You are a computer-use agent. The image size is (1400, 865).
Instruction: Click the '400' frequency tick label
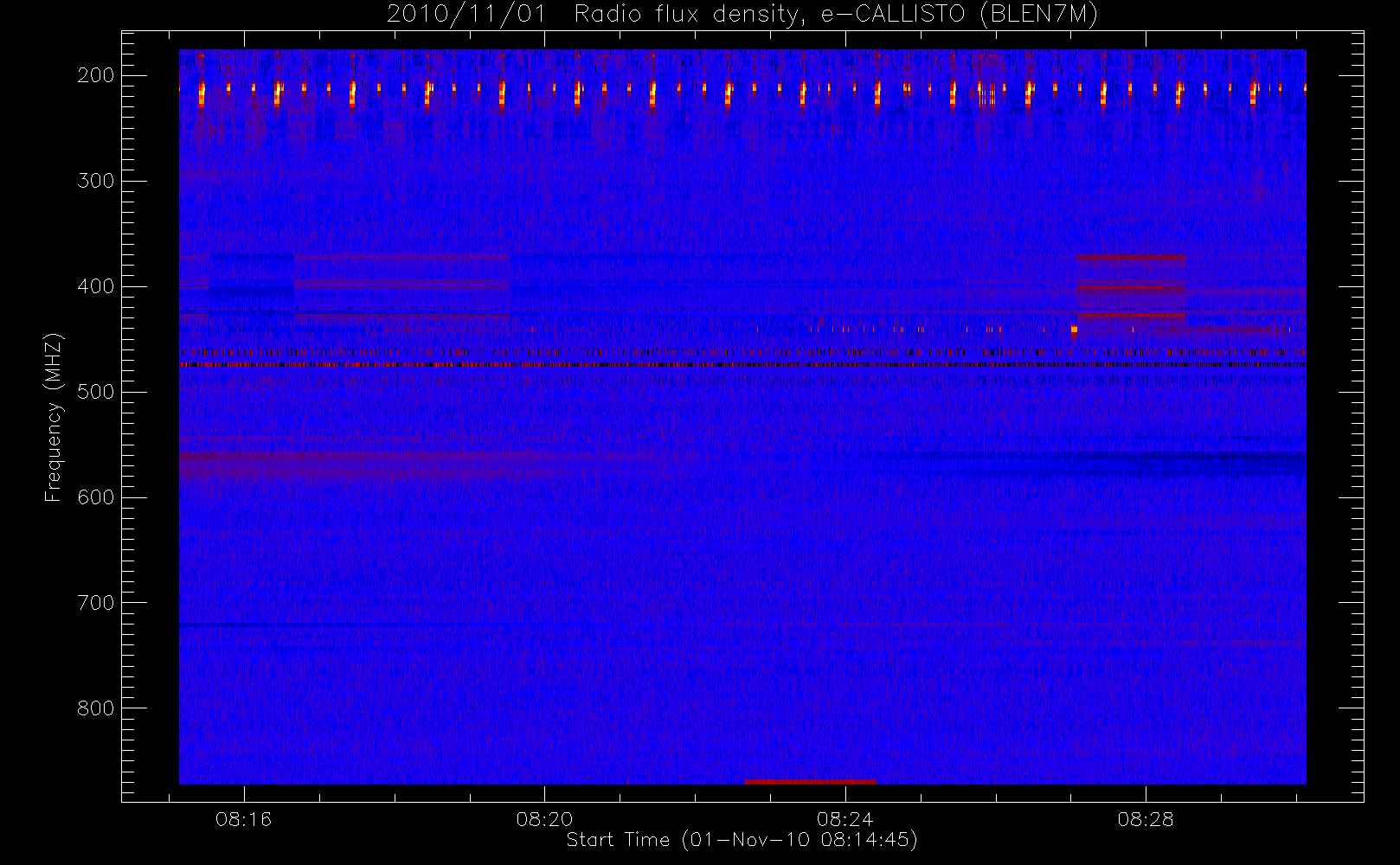[x=96, y=286]
